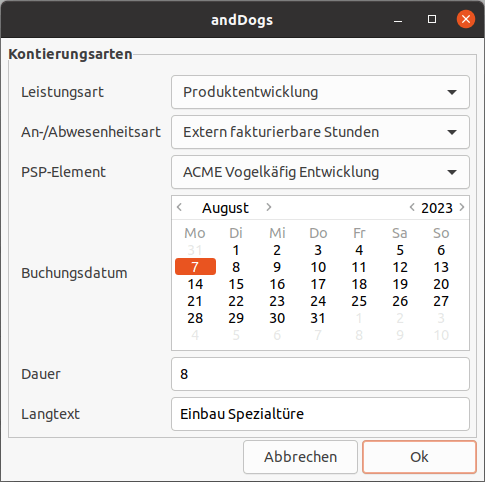Image resolution: width=485 pixels, height=482 pixels.
Task: Click the Abbrechen button
Action: click(300, 457)
